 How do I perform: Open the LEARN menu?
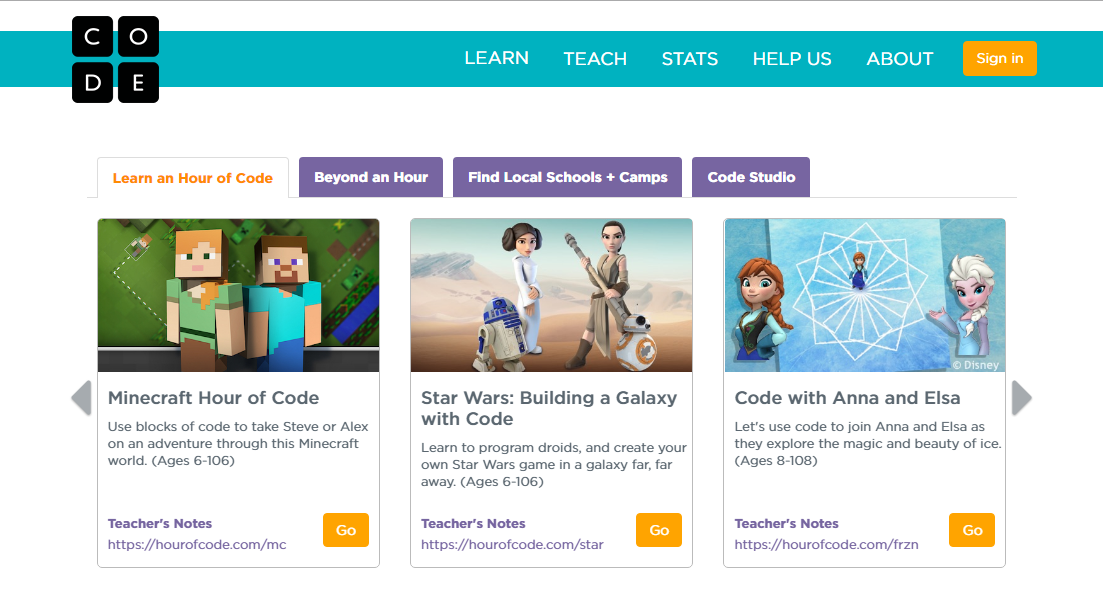tap(497, 58)
